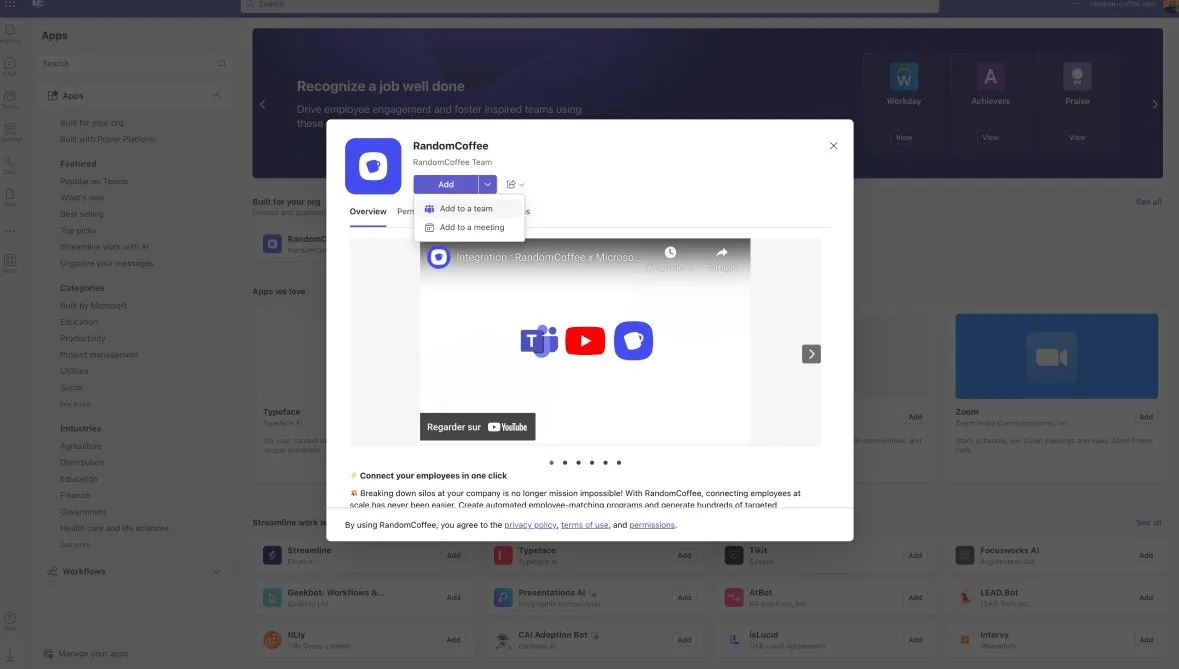Screen dimensions: 1179x669
Task: Click Regarder sur YouTube button
Action: click(477, 426)
